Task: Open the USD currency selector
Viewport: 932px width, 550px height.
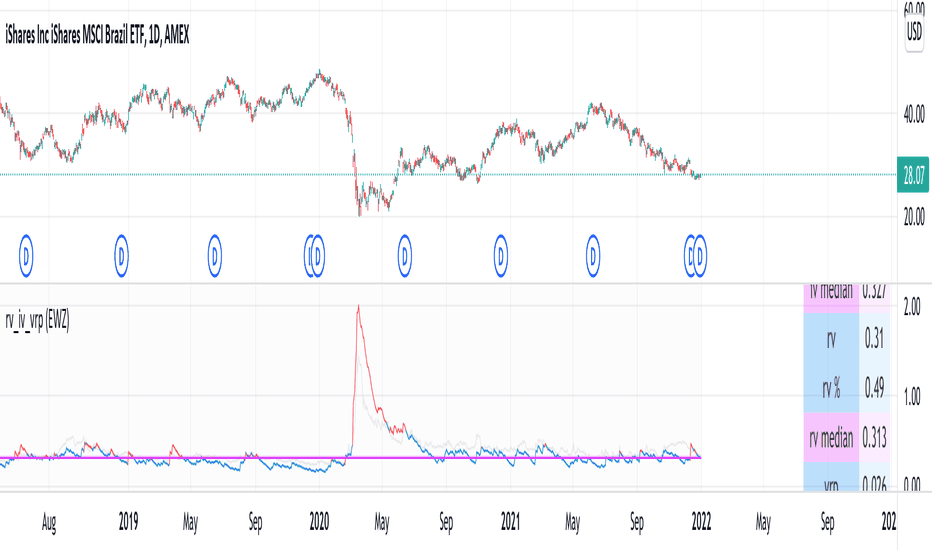Action: [914, 32]
